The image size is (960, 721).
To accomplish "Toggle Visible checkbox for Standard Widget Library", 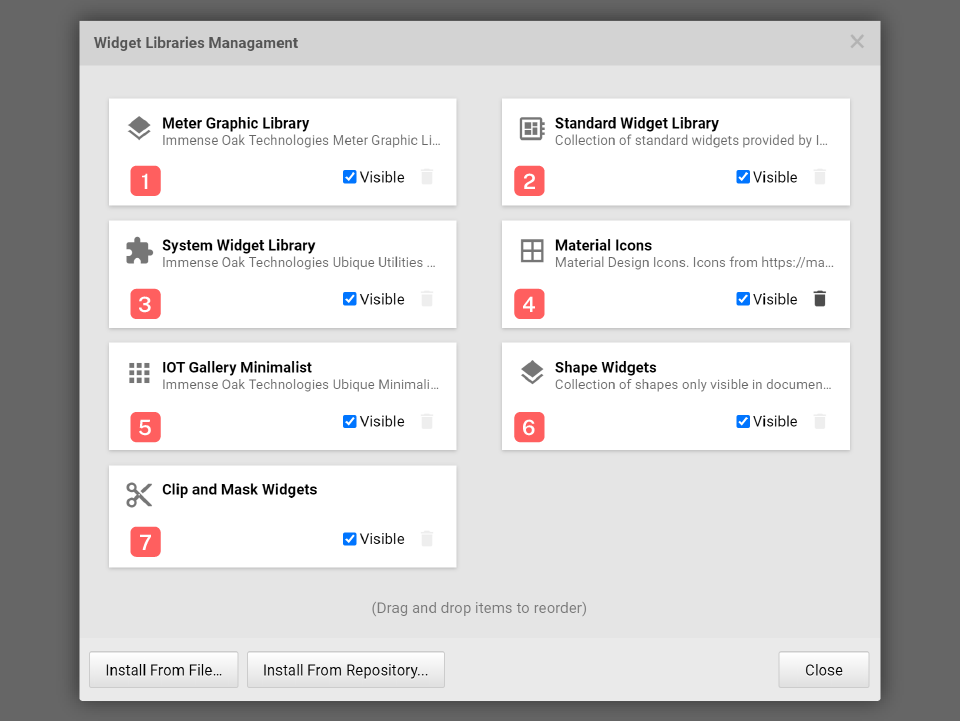I will pyautogui.click(x=743, y=177).
